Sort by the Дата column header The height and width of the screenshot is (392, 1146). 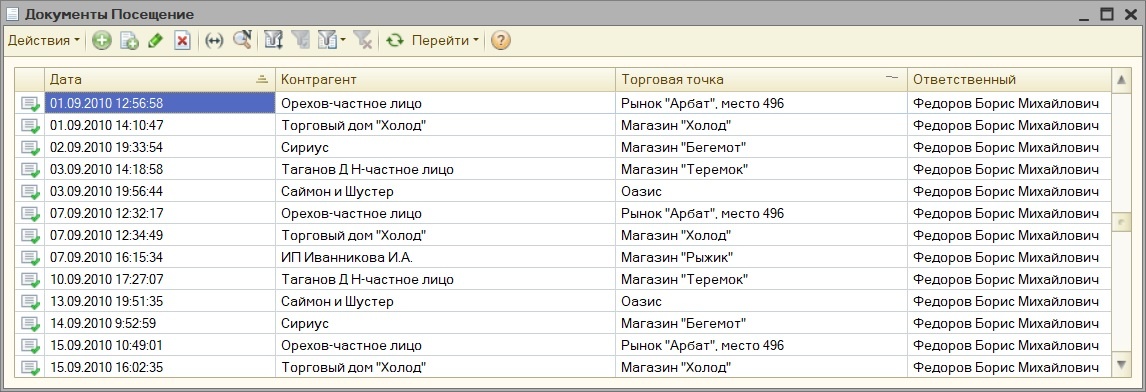point(160,80)
